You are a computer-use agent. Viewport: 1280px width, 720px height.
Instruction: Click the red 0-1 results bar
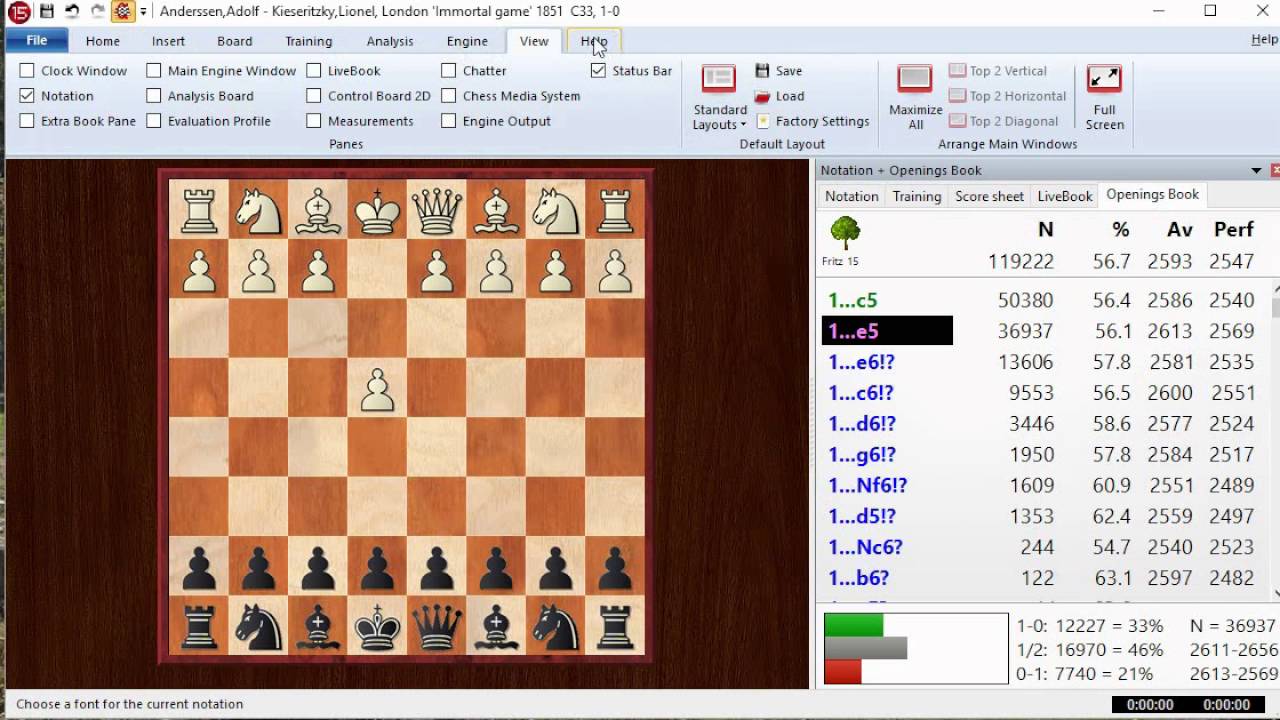[842, 672]
